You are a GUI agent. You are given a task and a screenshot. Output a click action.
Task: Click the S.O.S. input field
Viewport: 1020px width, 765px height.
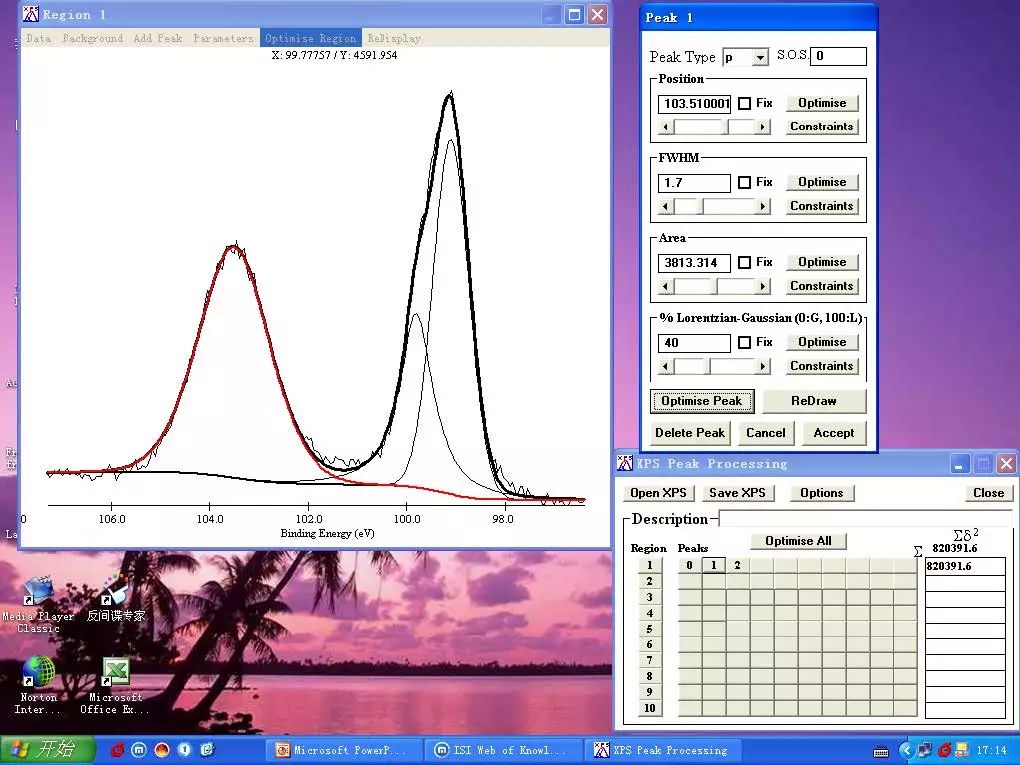tap(838, 56)
